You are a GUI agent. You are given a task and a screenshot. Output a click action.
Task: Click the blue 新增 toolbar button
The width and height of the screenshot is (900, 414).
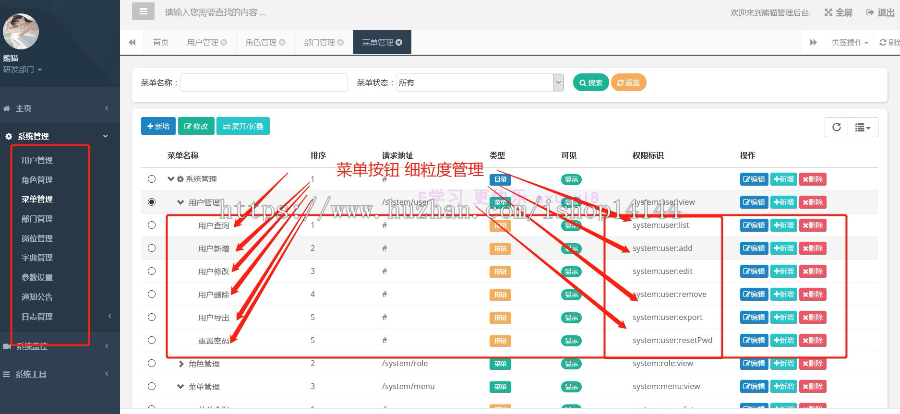click(158, 126)
